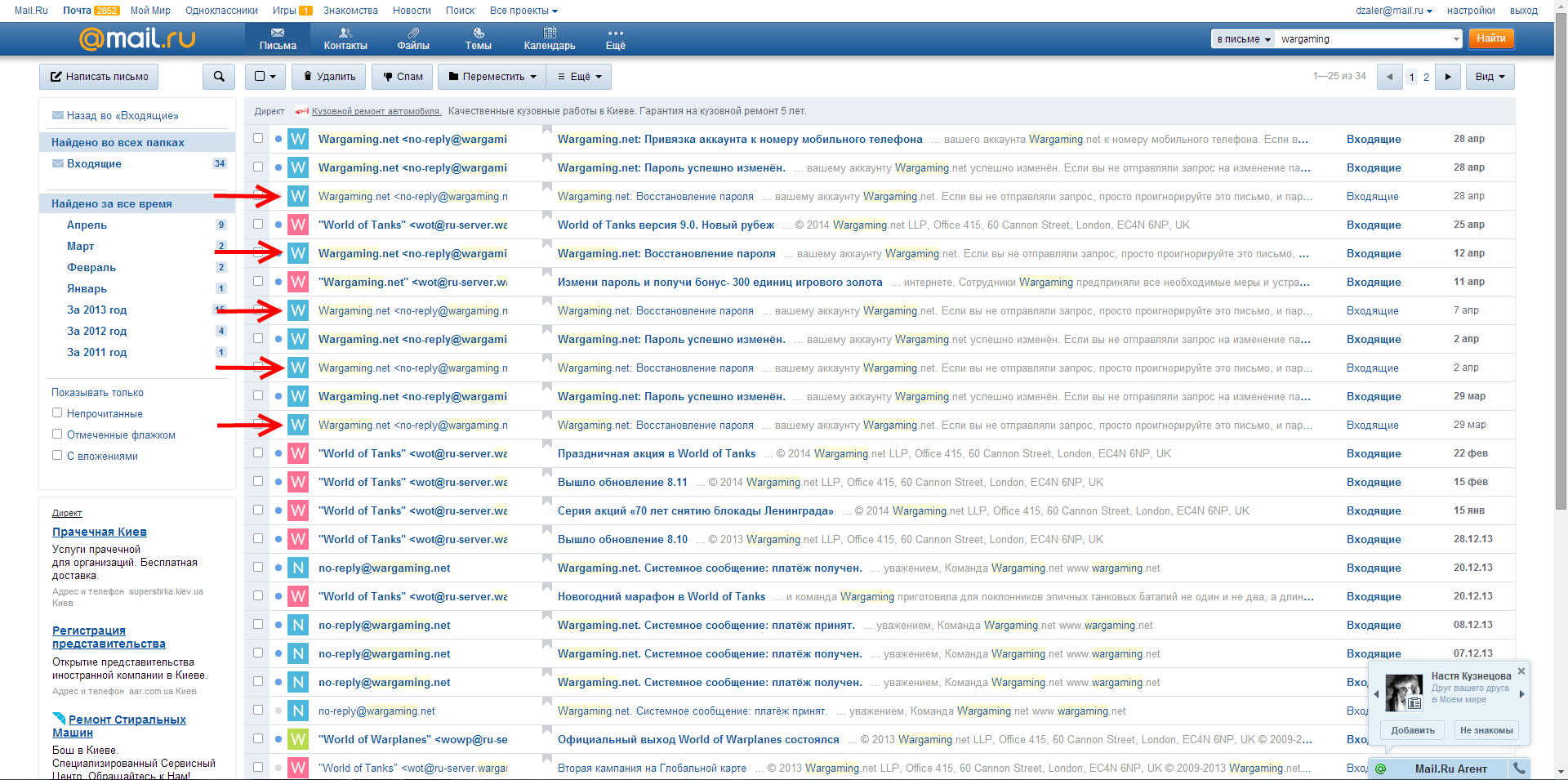Screen dimensions: 1568x780
Task: Go to previous page with left arrow
Action: (1389, 77)
